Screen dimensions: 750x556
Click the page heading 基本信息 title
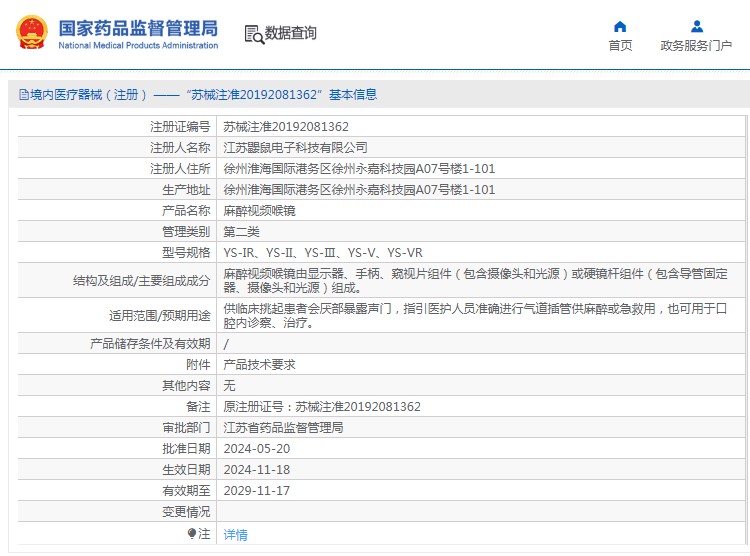coord(353,95)
